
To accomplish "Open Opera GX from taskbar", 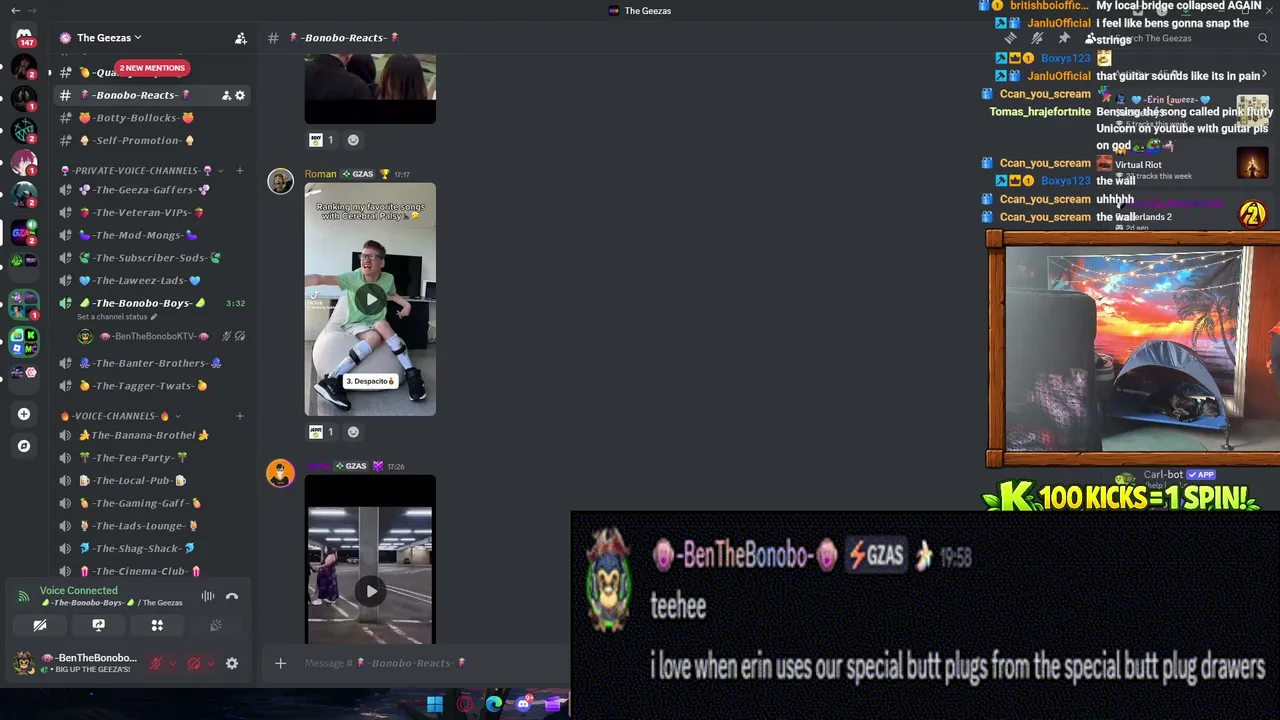I will (464, 704).
